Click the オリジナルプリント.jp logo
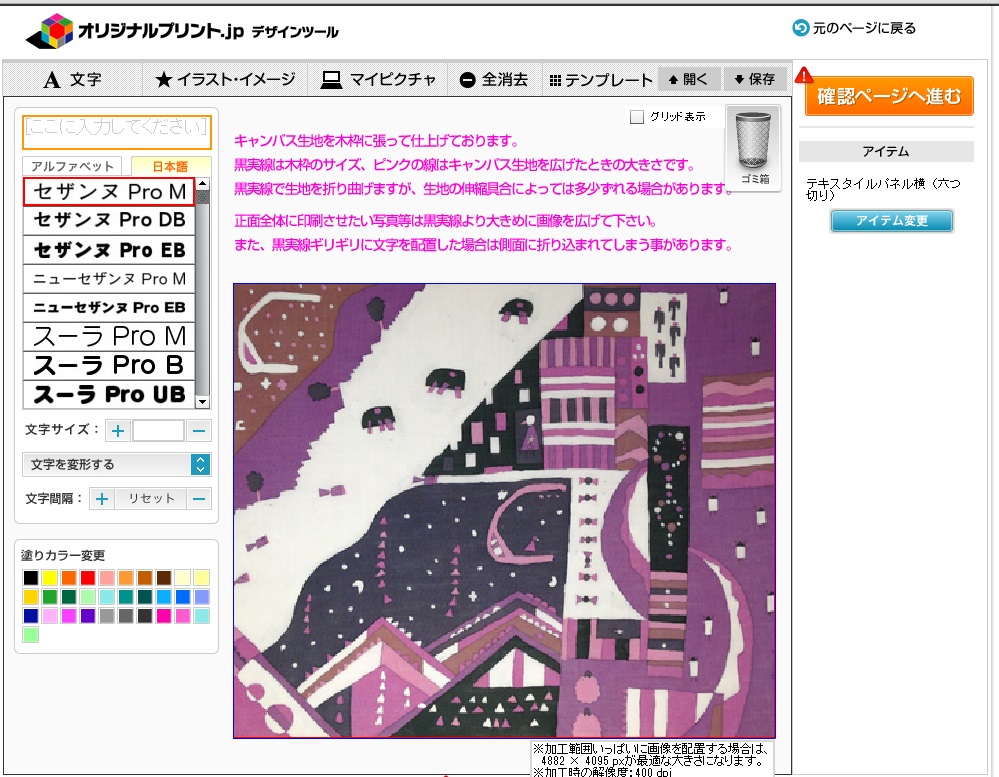This screenshot has height=777, width=999. (x=182, y=31)
